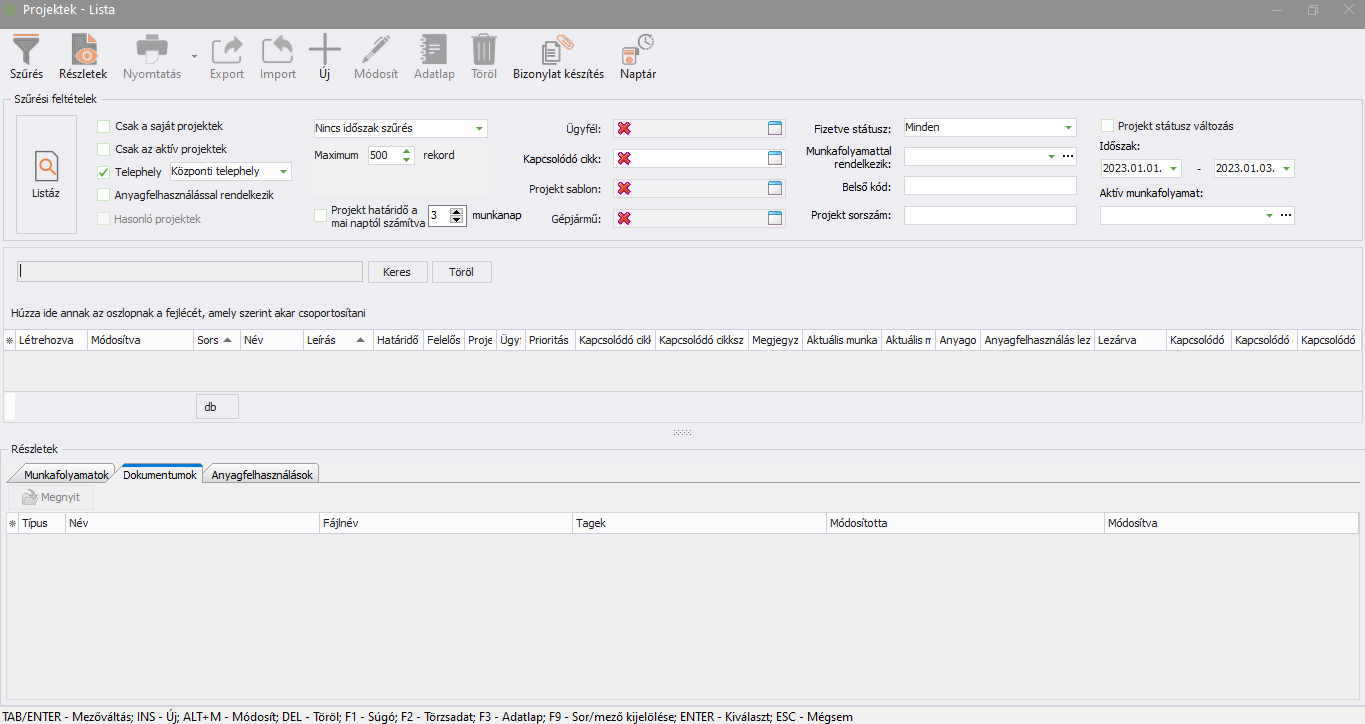Create a new project with Új
The height and width of the screenshot is (724, 1365).
click(325, 57)
